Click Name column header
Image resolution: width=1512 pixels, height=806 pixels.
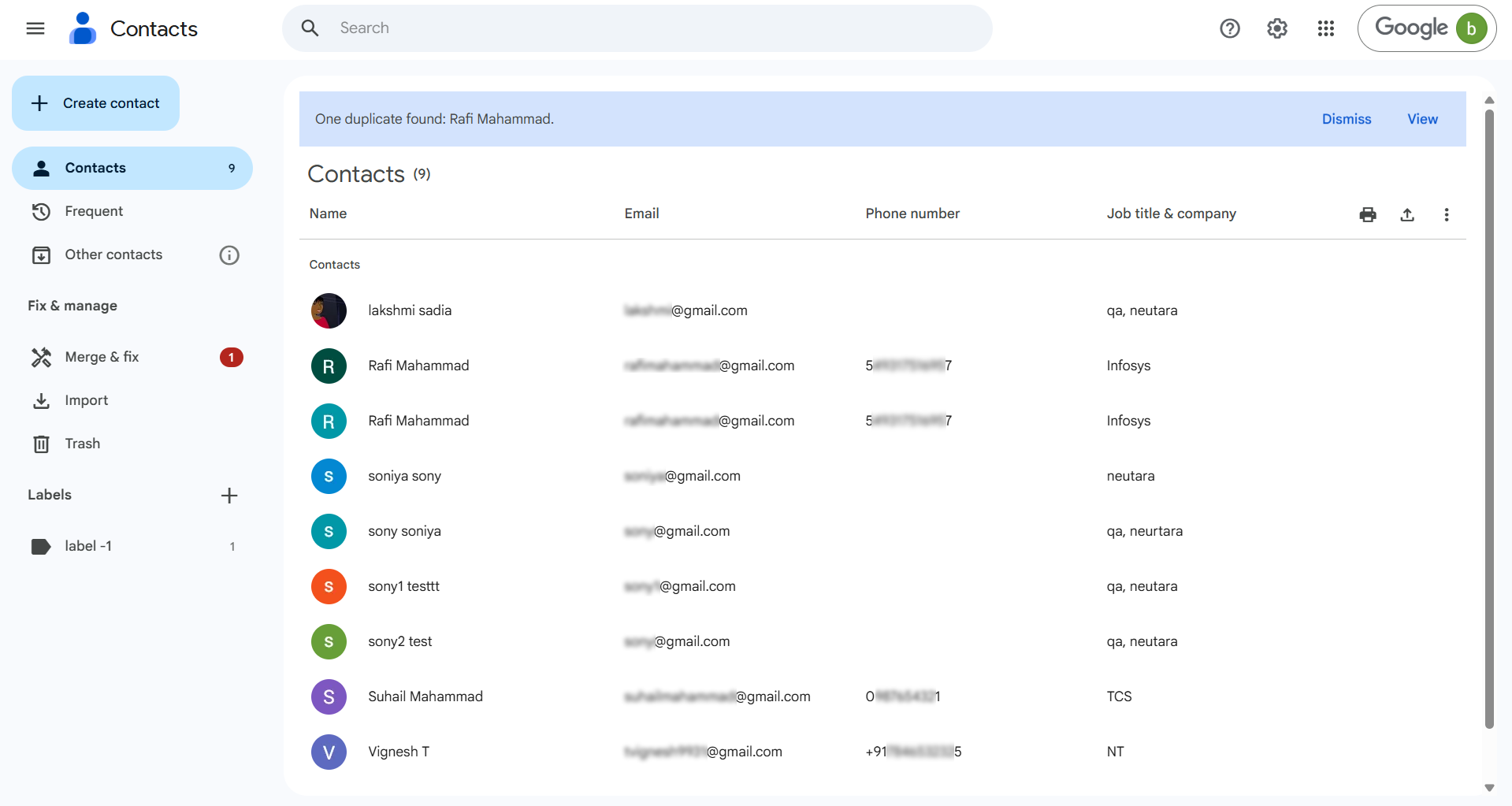pos(328,214)
